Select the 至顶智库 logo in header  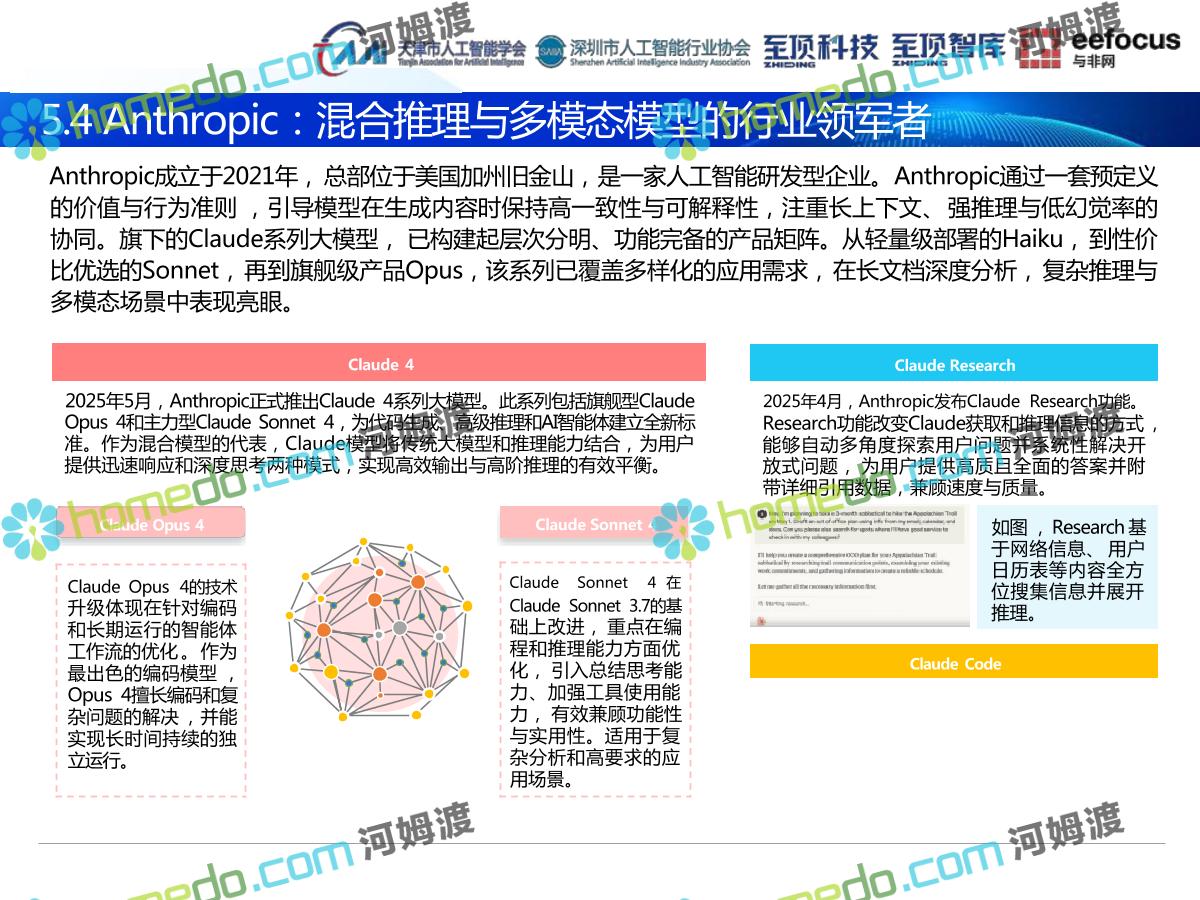946,49
